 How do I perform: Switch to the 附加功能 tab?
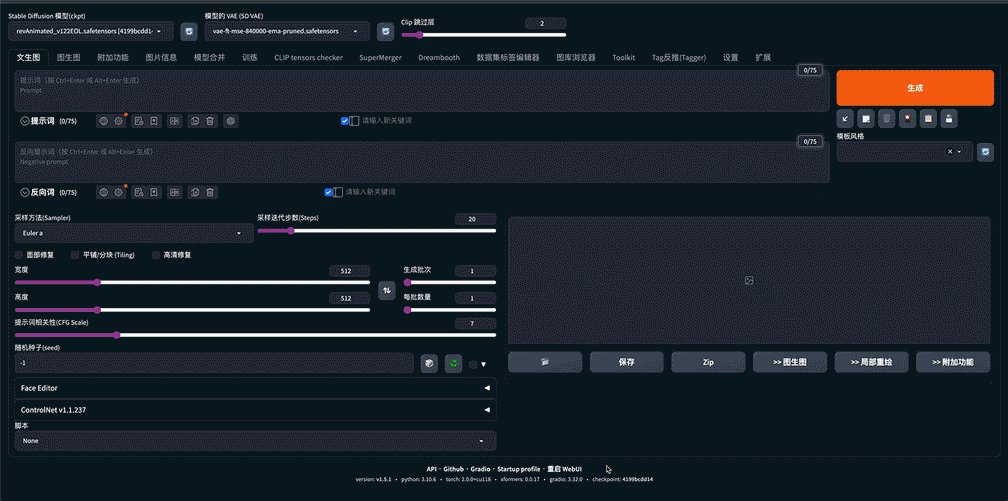click(112, 57)
